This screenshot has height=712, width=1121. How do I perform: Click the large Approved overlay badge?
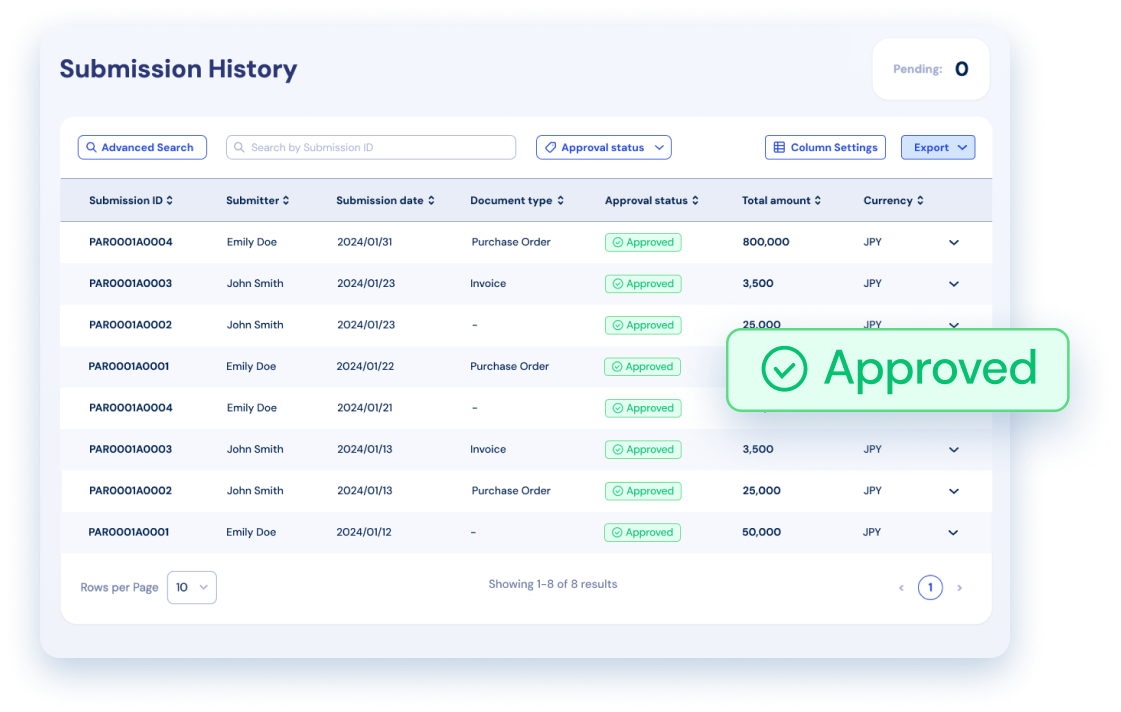(x=898, y=370)
